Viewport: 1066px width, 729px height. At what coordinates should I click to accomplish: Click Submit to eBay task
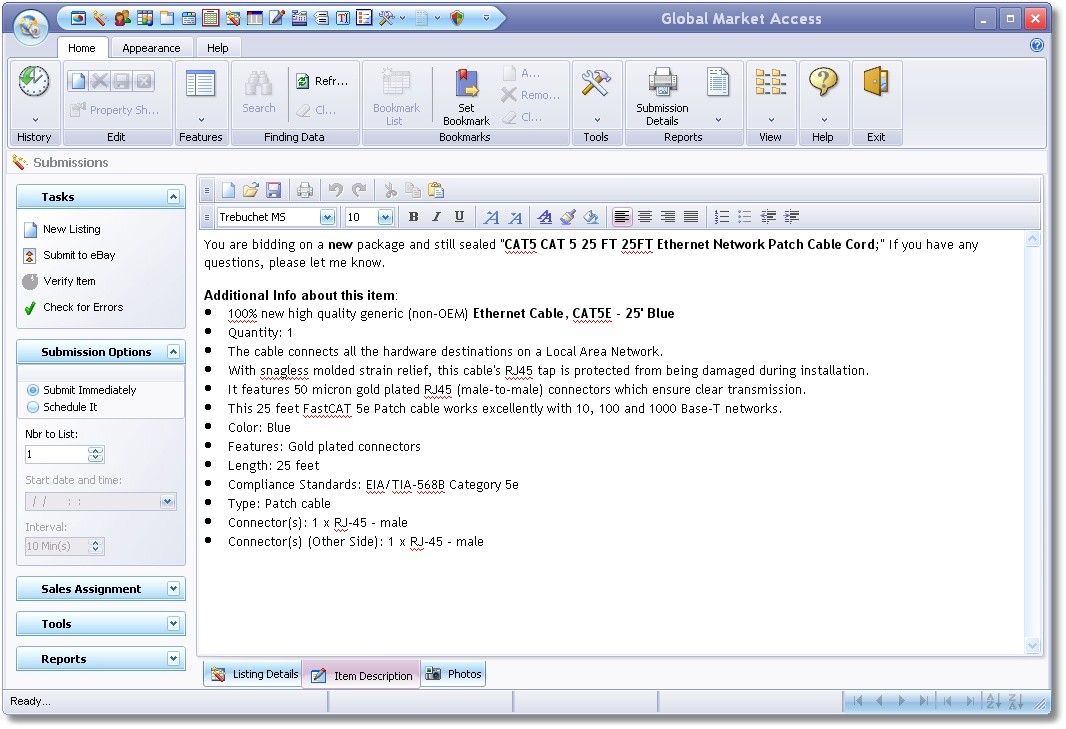[x=79, y=255]
